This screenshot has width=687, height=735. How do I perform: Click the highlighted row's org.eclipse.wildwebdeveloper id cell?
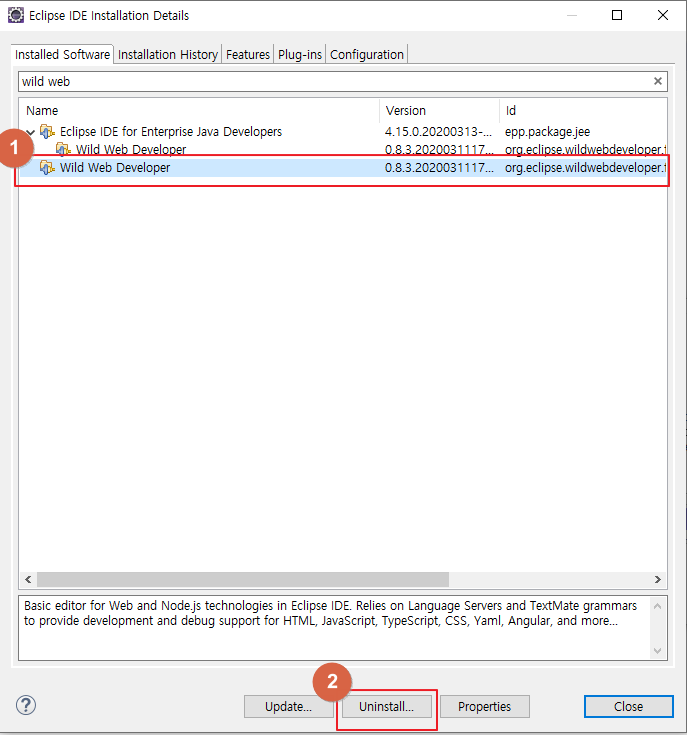pyautogui.click(x=585, y=167)
